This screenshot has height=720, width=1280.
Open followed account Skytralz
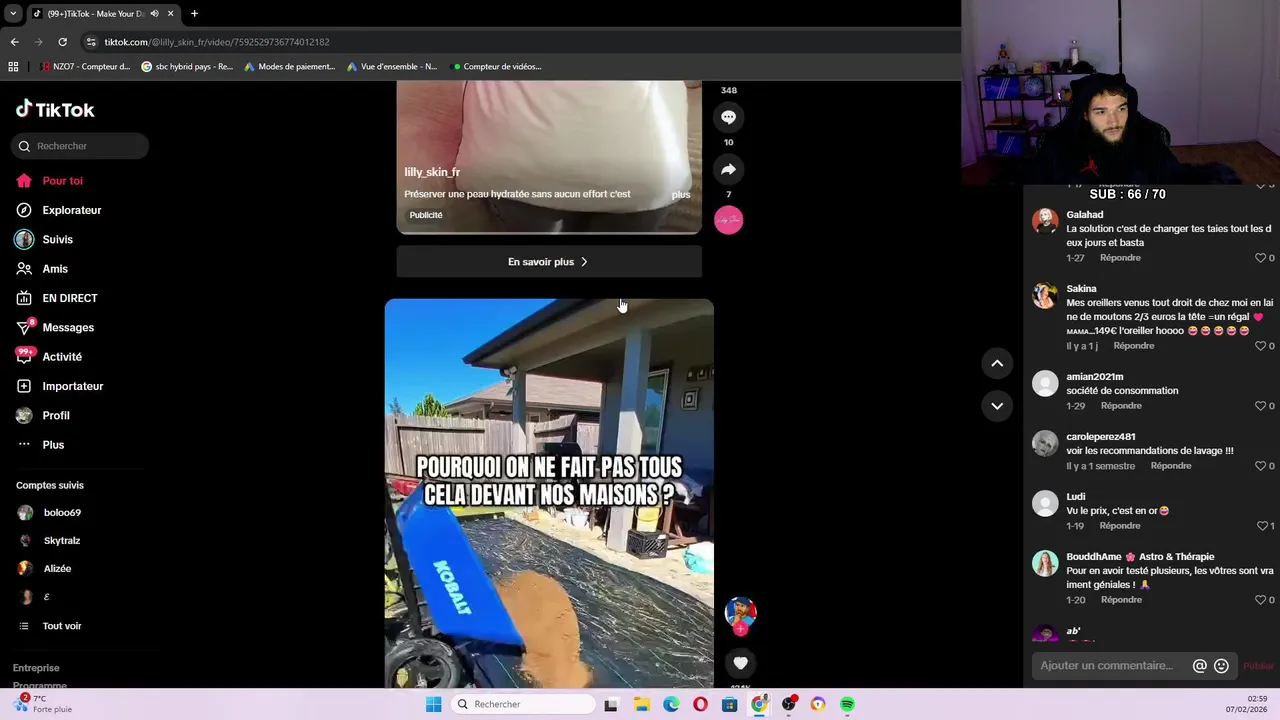(61, 541)
